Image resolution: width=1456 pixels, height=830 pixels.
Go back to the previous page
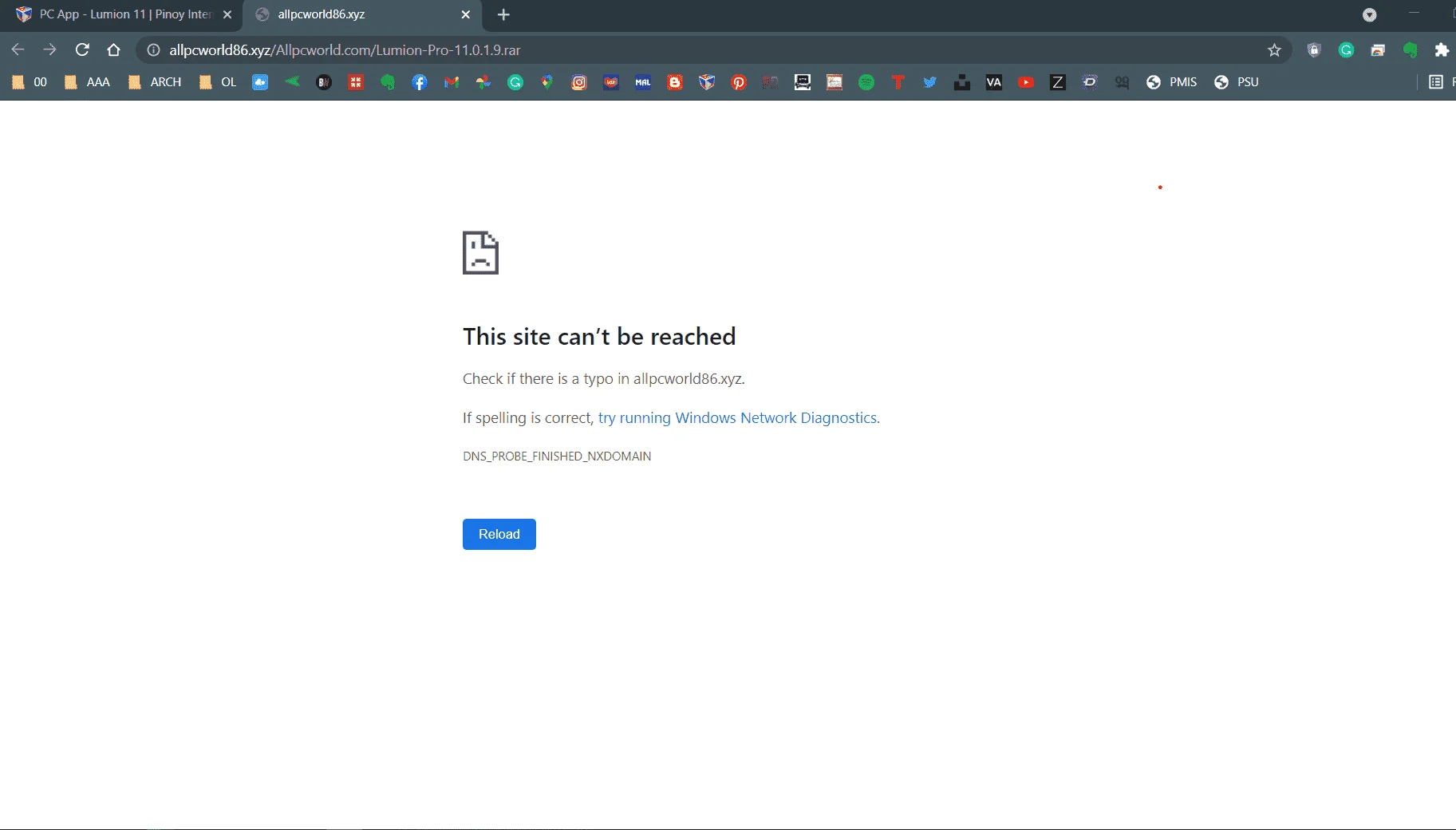click(18, 49)
